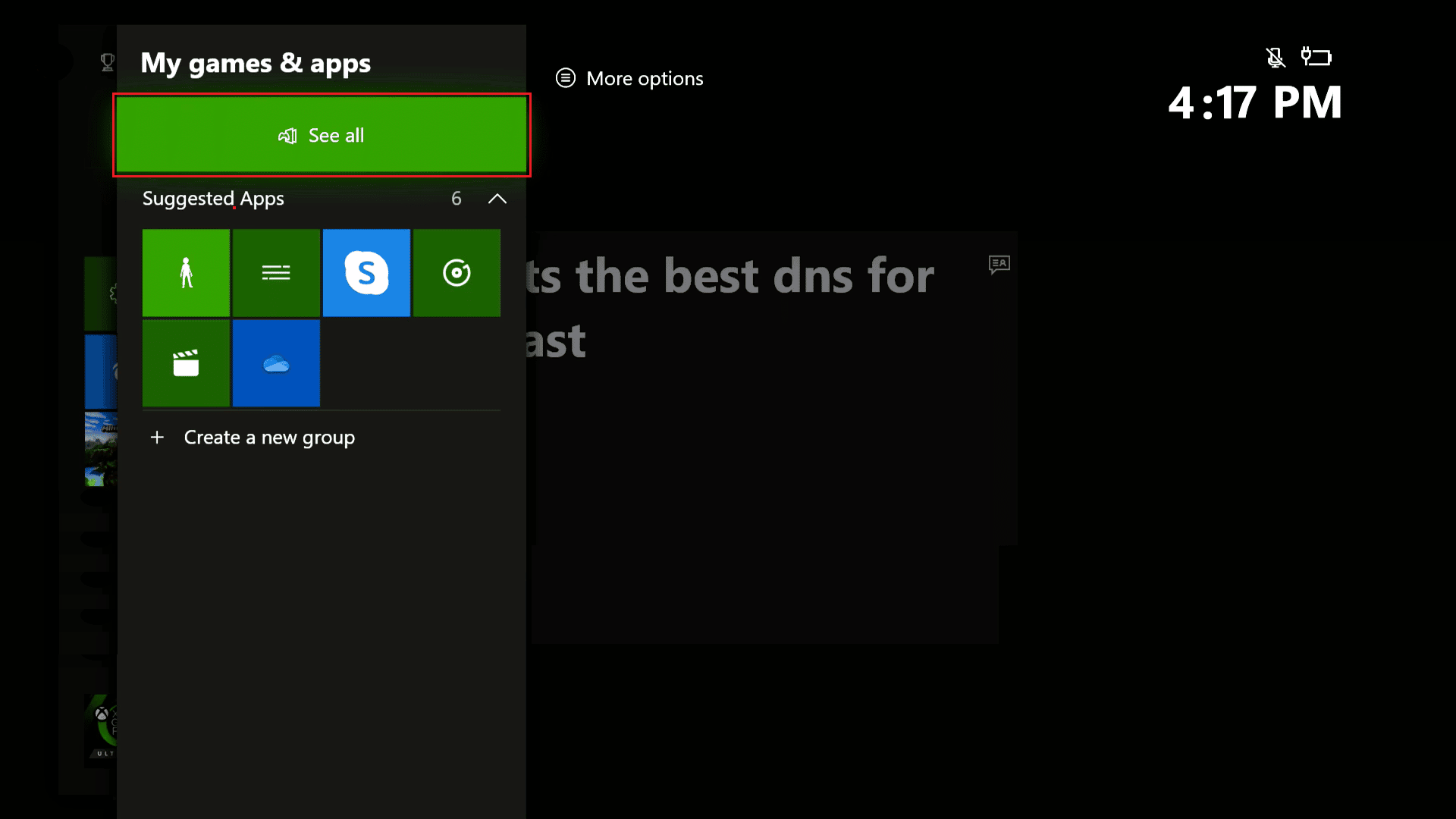Open the Groove Music app icon
1456x819 pixels.
pos(456,271)
